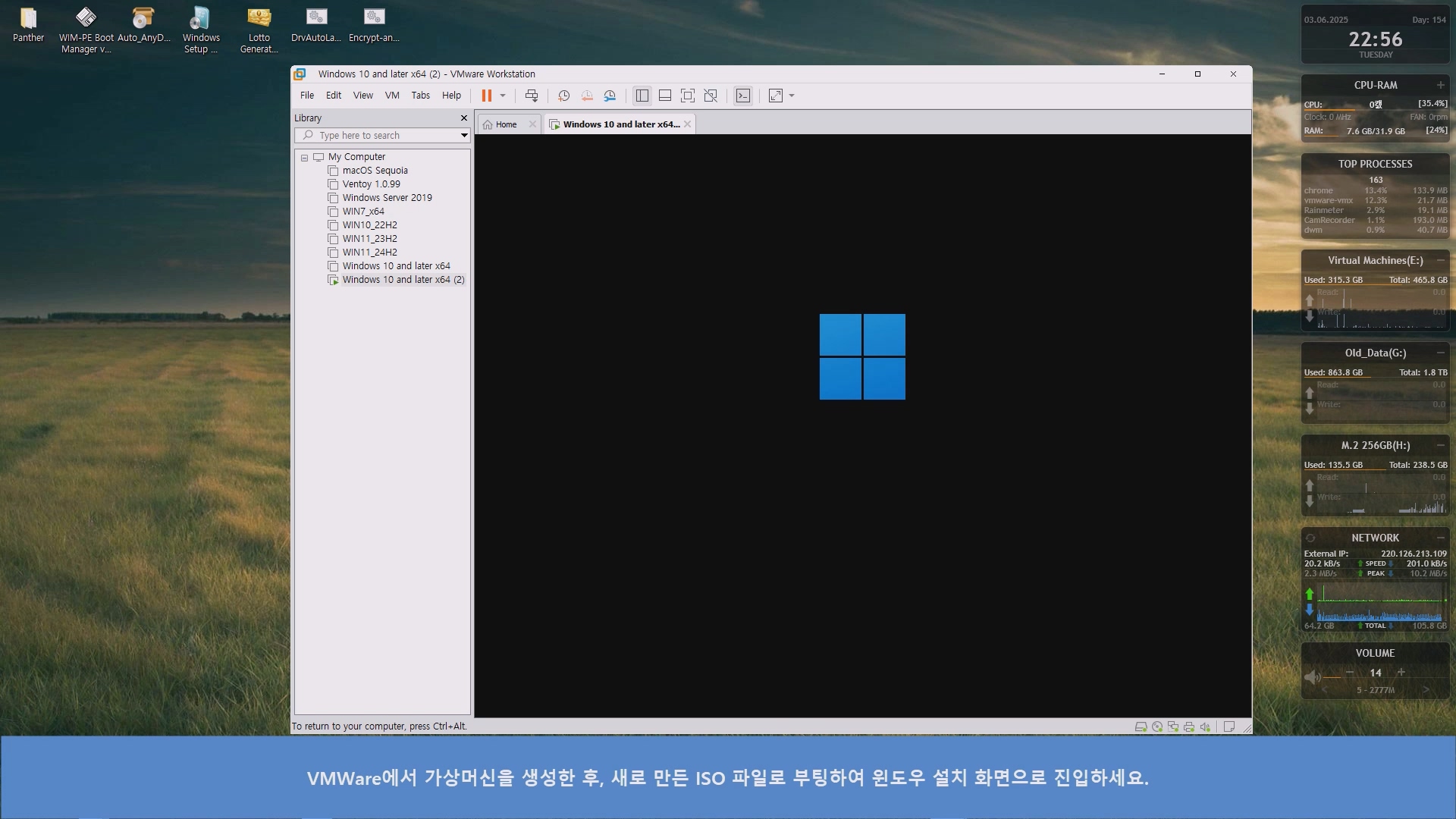Switch to the Home tab
Viewport: 1456px width, 819px height.
[500, 124]
